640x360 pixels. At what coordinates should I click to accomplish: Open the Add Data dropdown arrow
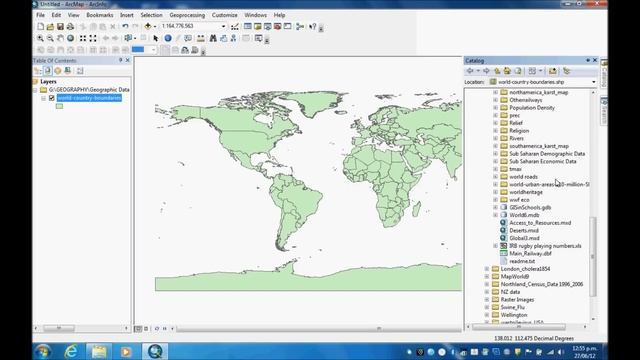coord(155,27)
